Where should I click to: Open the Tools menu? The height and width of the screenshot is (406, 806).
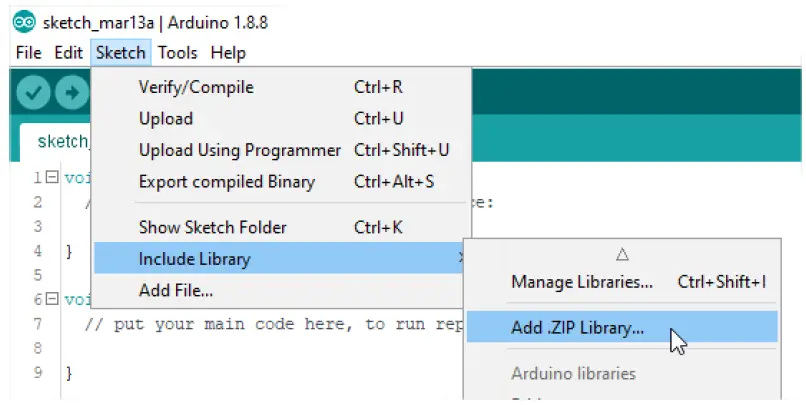coord(177,52)
